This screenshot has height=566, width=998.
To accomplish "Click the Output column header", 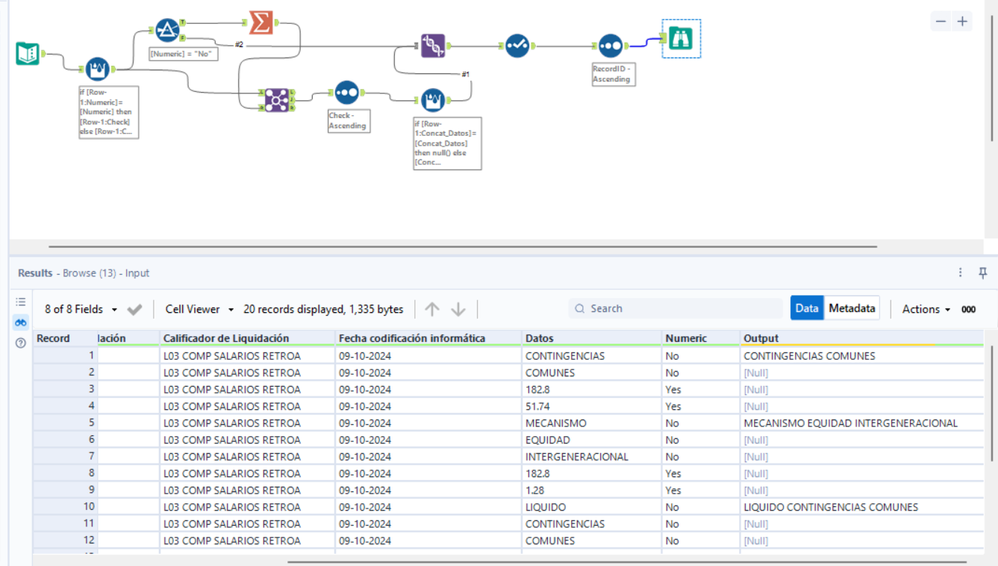I will 862,338.
